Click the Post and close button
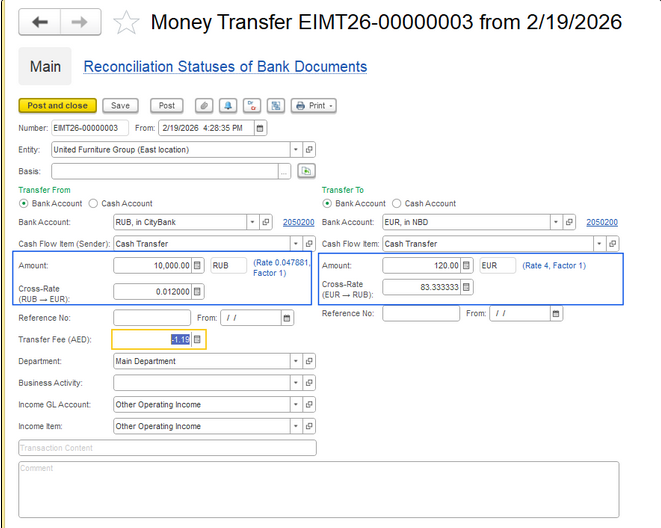661x528 pixels. pos(57,105)
